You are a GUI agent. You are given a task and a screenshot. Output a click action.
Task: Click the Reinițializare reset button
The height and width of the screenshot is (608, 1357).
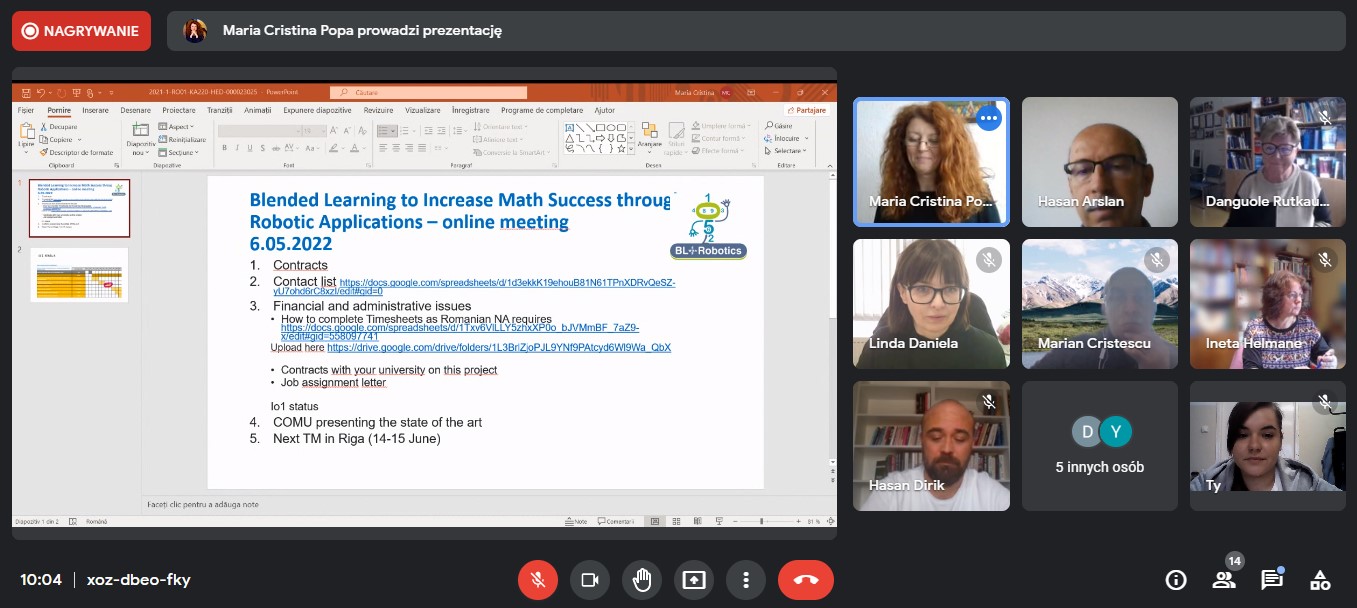pyautogui.click(x=181, y=140)
